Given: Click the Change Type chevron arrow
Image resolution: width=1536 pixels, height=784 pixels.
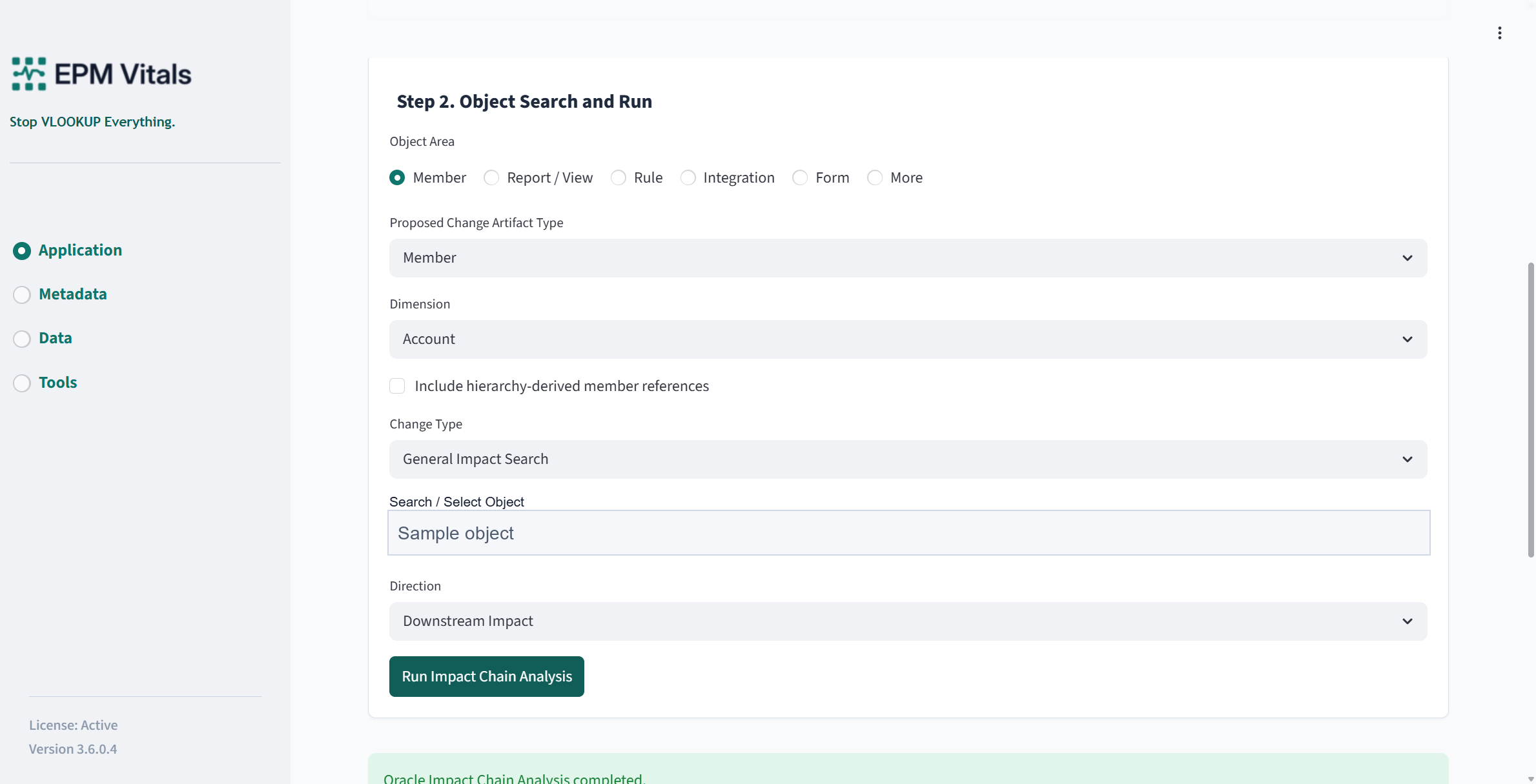Looking at the screenshot, I should click(1408, 459).
